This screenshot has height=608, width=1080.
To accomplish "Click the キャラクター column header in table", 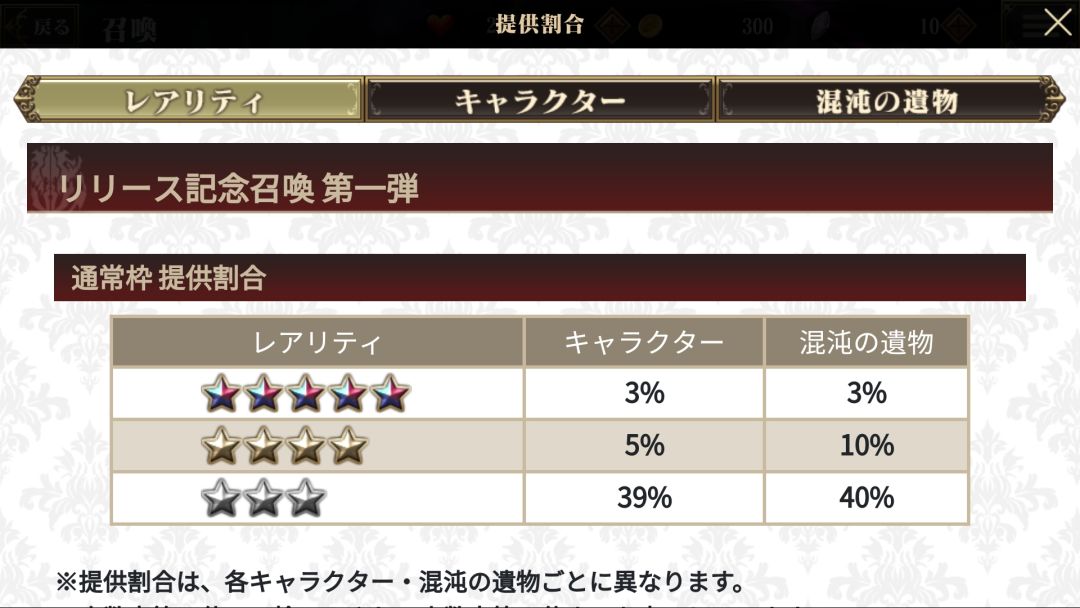I will click(x=644, y=342).
